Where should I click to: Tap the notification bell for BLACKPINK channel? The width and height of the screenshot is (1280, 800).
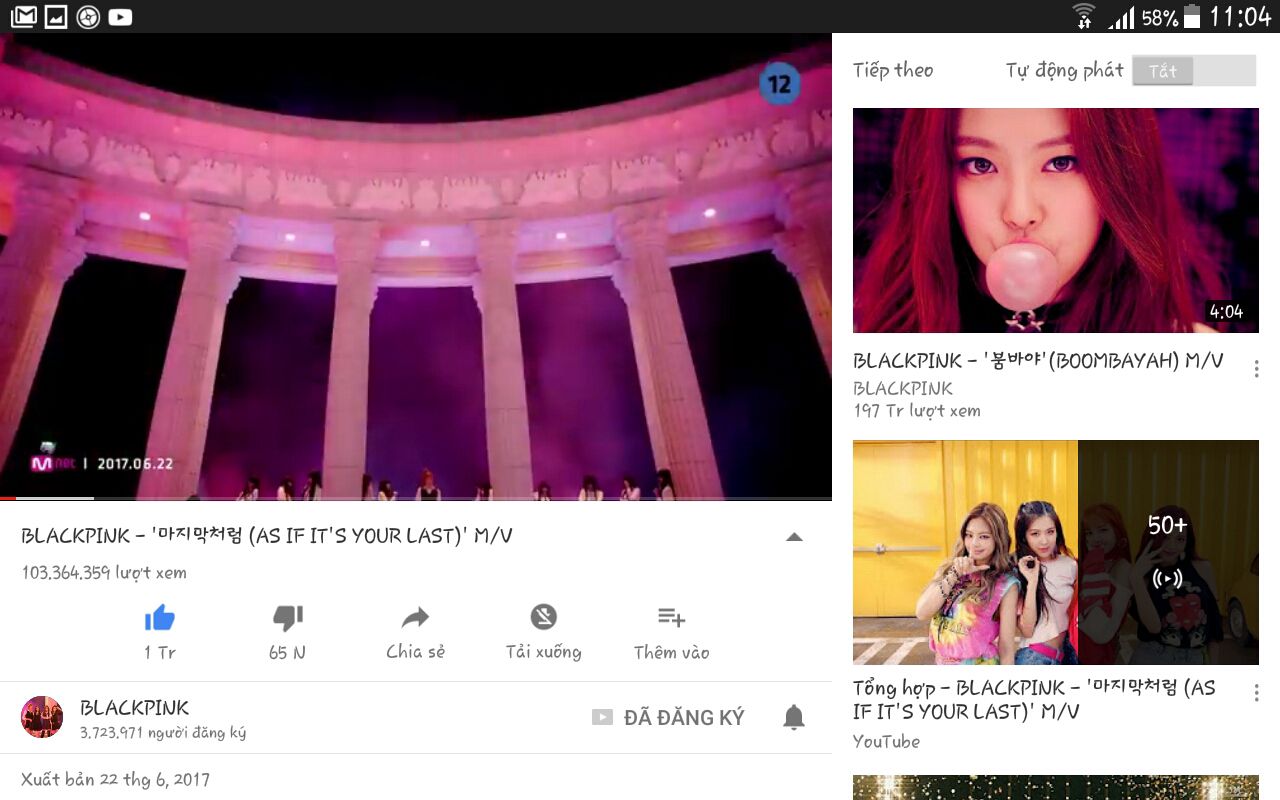click(x=794, y=717)
